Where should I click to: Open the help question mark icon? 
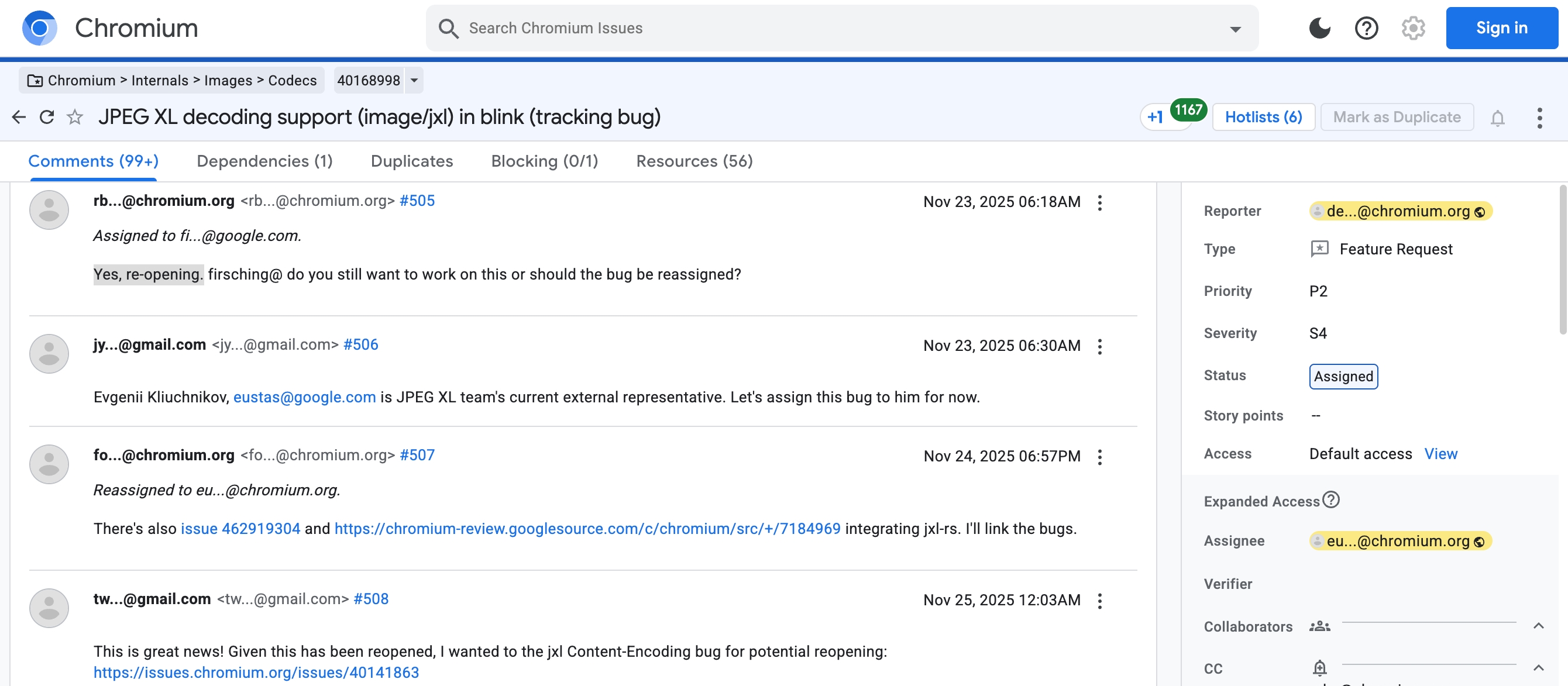point(1366,28)
